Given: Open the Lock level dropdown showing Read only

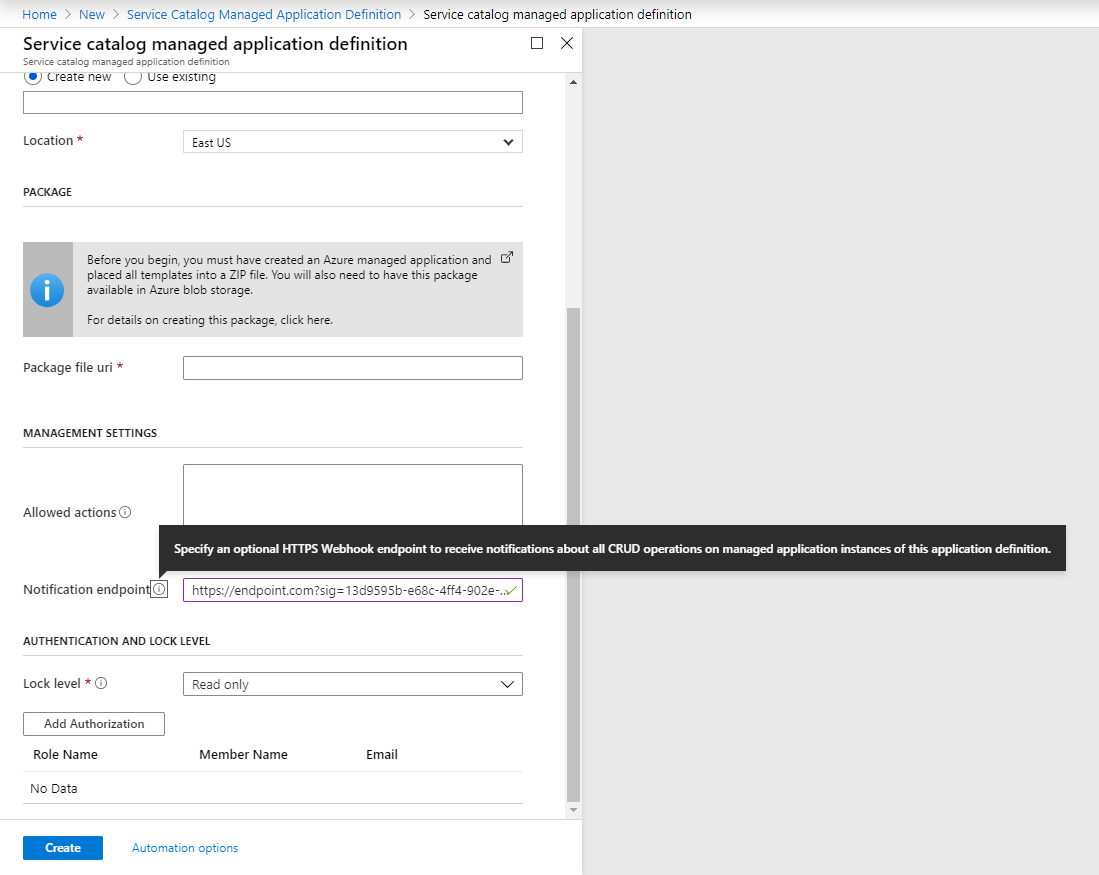Looking at the screenshot, I should pyautogui.click(x=352, y=684).
